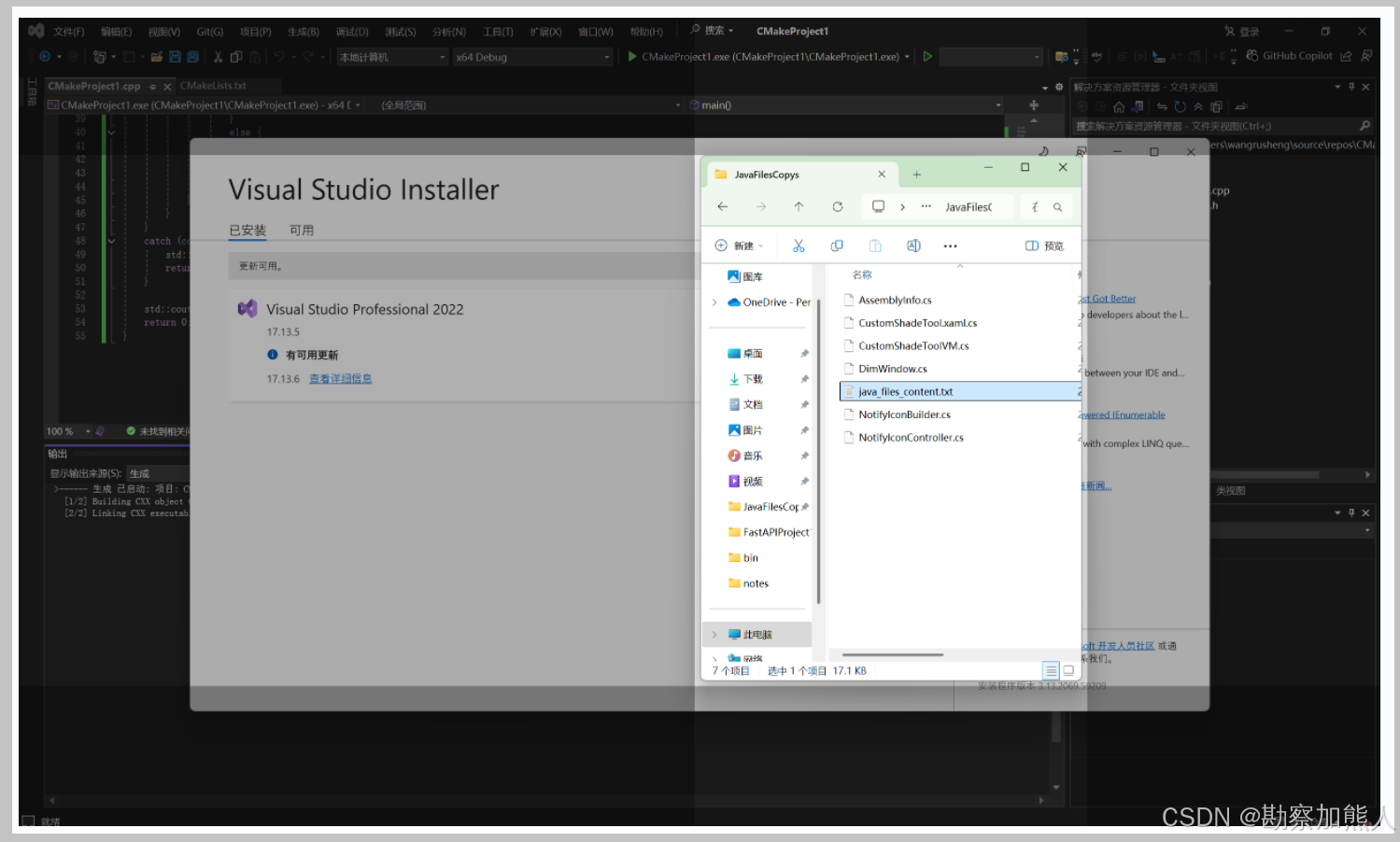Click Switch Views icon in Solution Explorer toolbar

tap(1138, 106)
